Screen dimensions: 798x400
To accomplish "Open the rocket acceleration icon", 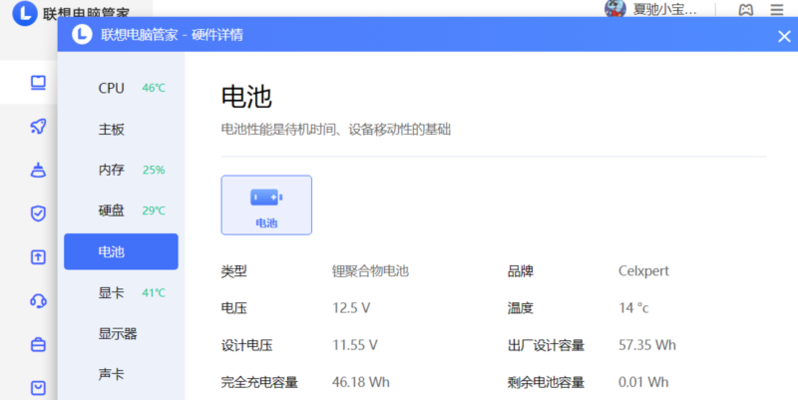I will [38, 126].
